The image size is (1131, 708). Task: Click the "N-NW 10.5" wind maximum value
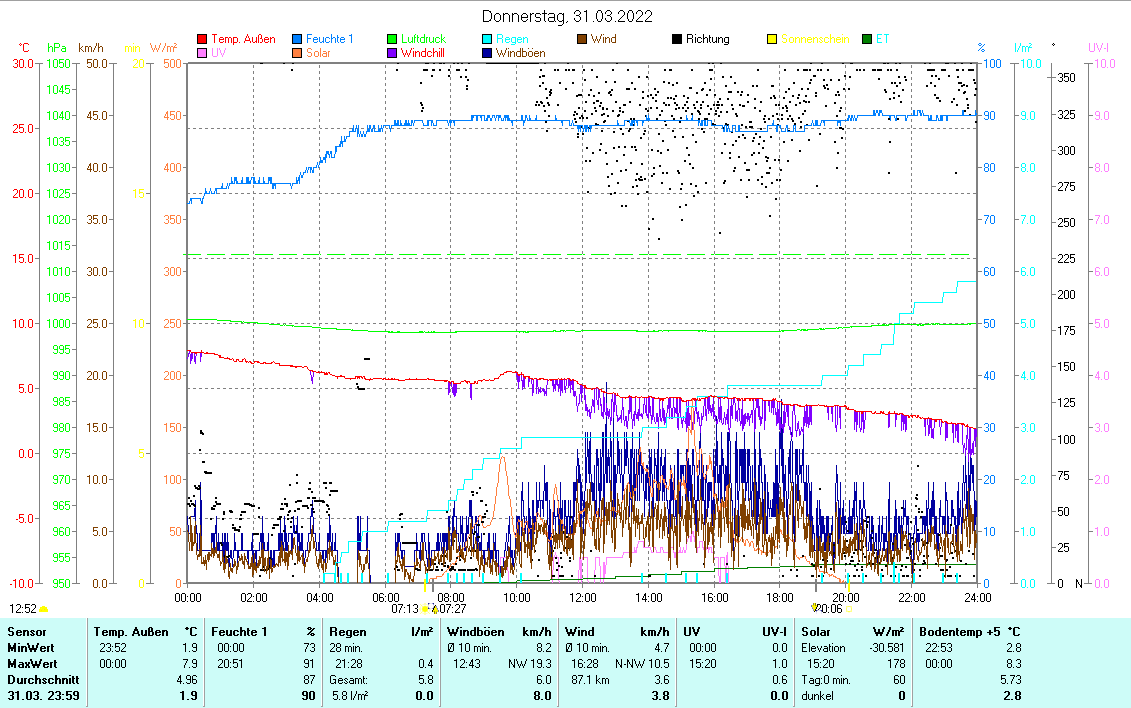point(642,664)
